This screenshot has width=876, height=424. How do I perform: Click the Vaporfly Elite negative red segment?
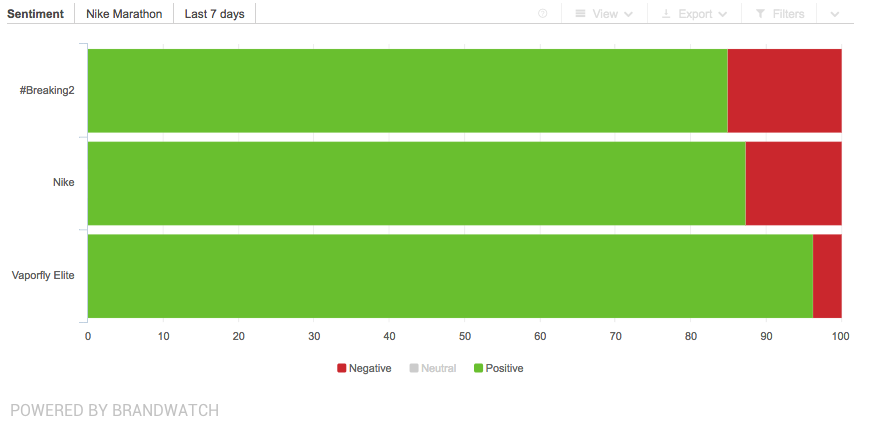point(827,275)
